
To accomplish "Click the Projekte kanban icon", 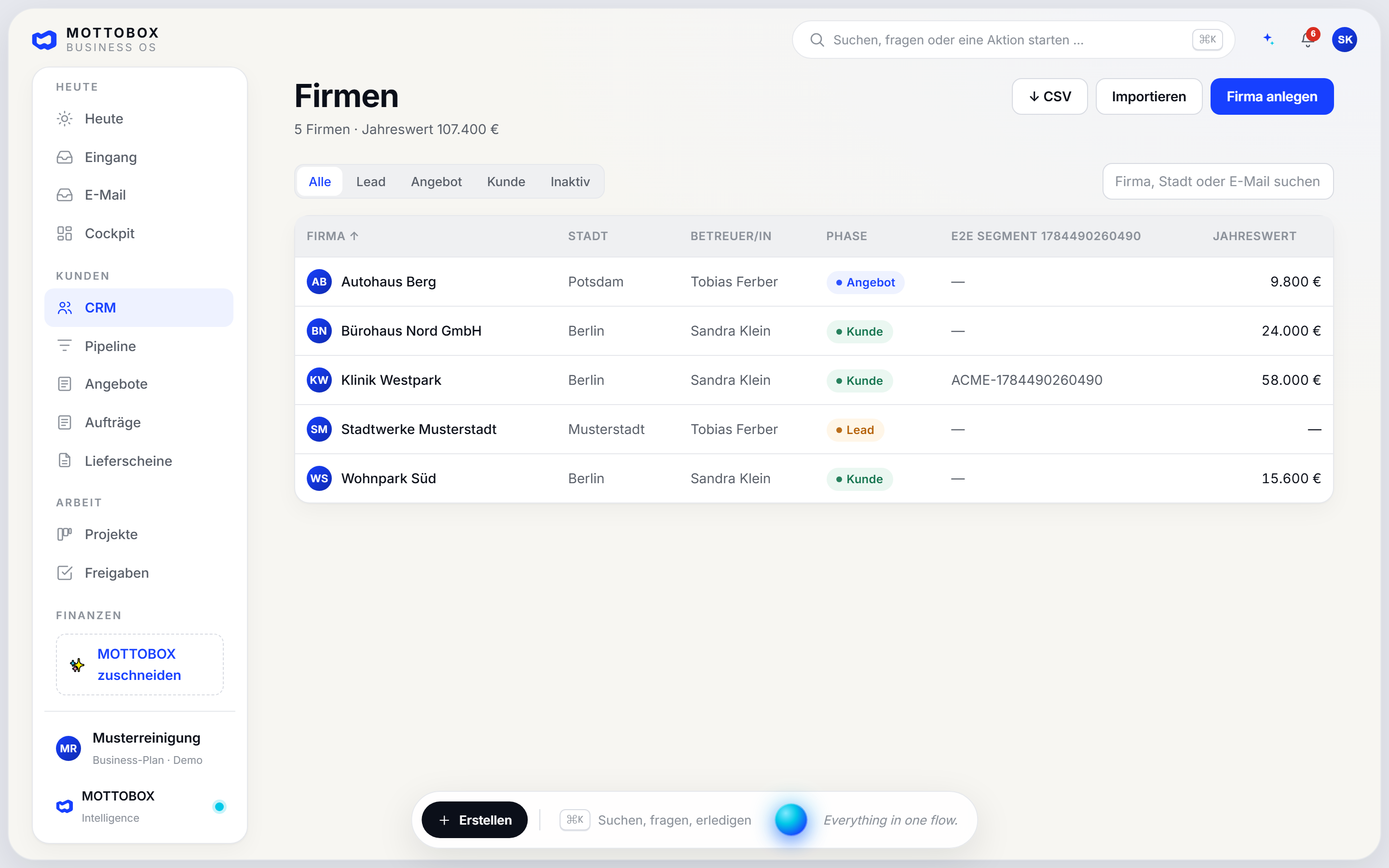I will click(65, 534).
